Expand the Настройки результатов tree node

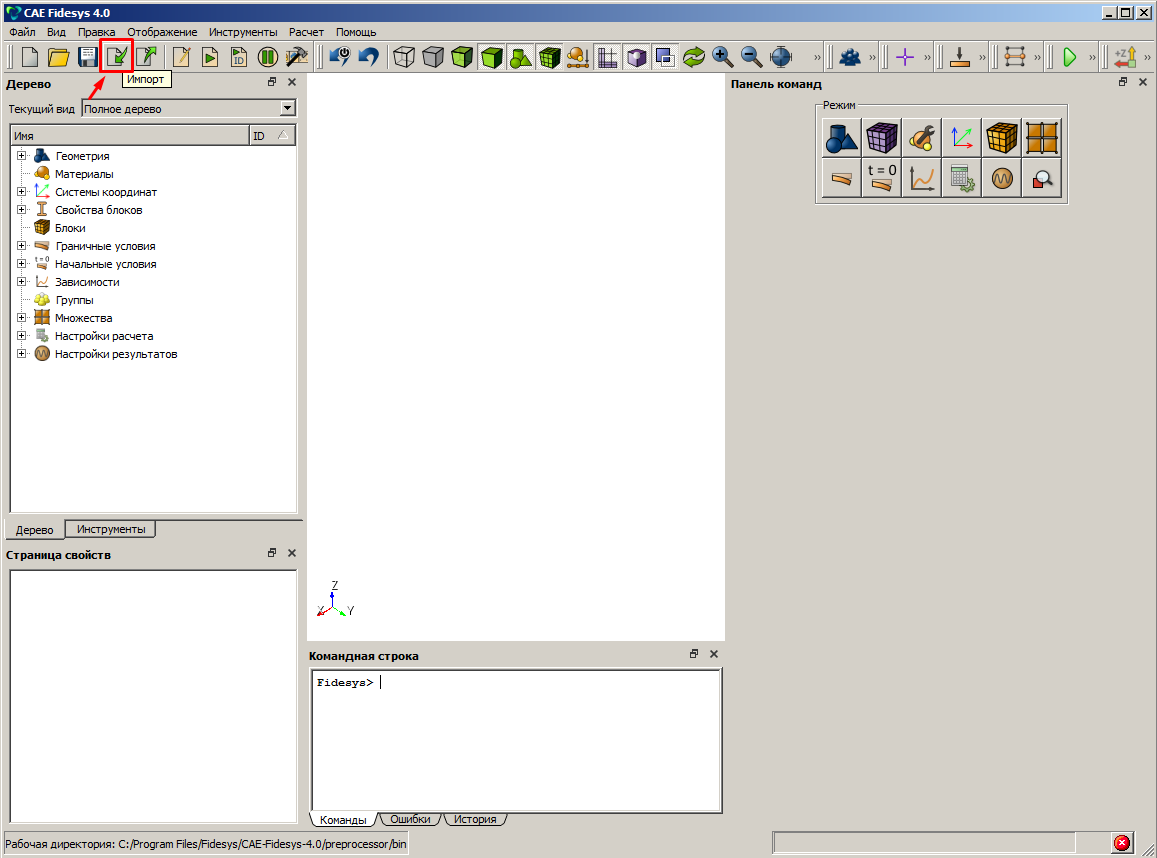(x=21, y=353)
